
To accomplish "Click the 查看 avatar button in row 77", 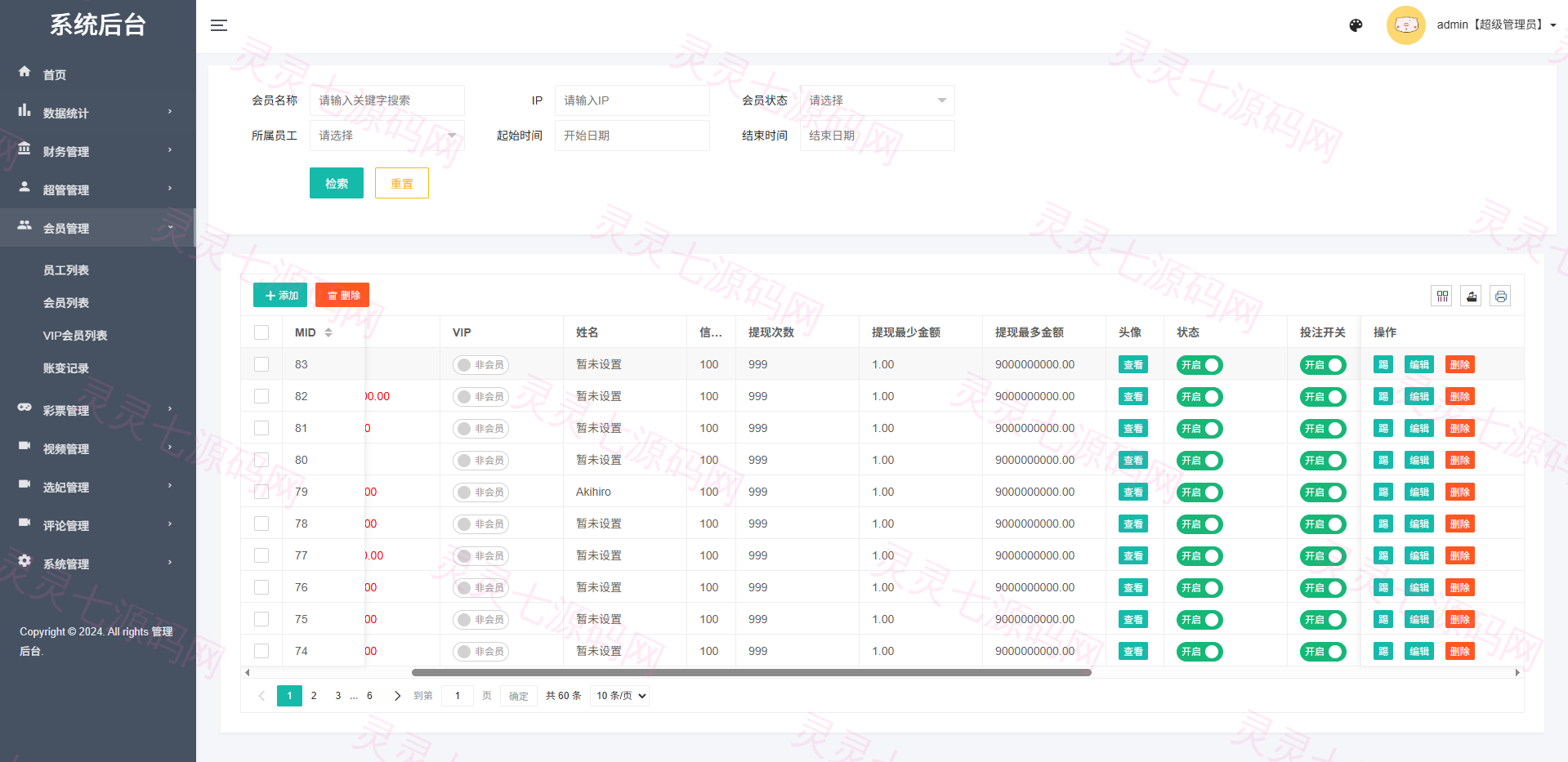I will coord(1133,556).
